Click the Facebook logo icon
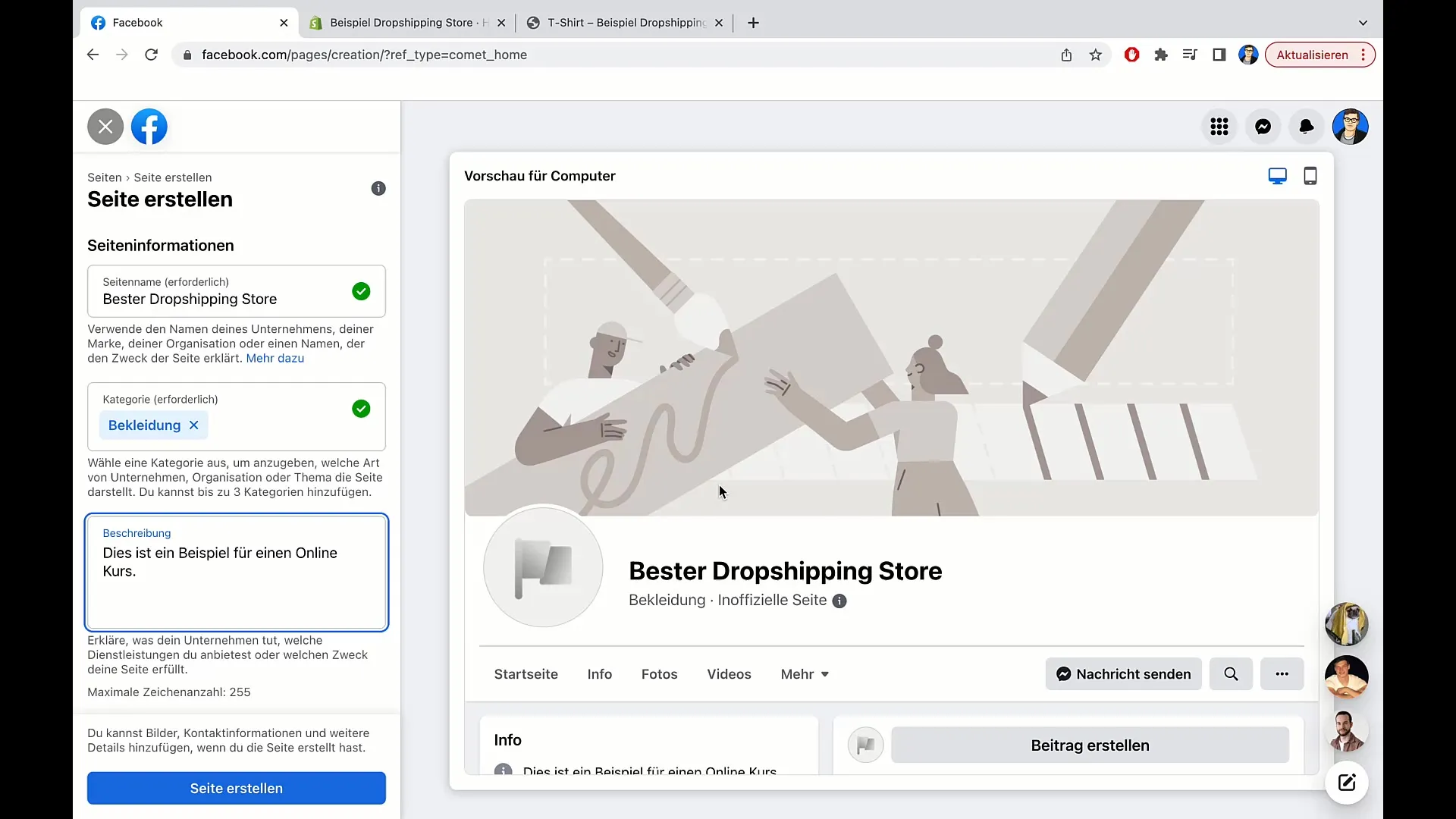 click(x=149, y=127)
